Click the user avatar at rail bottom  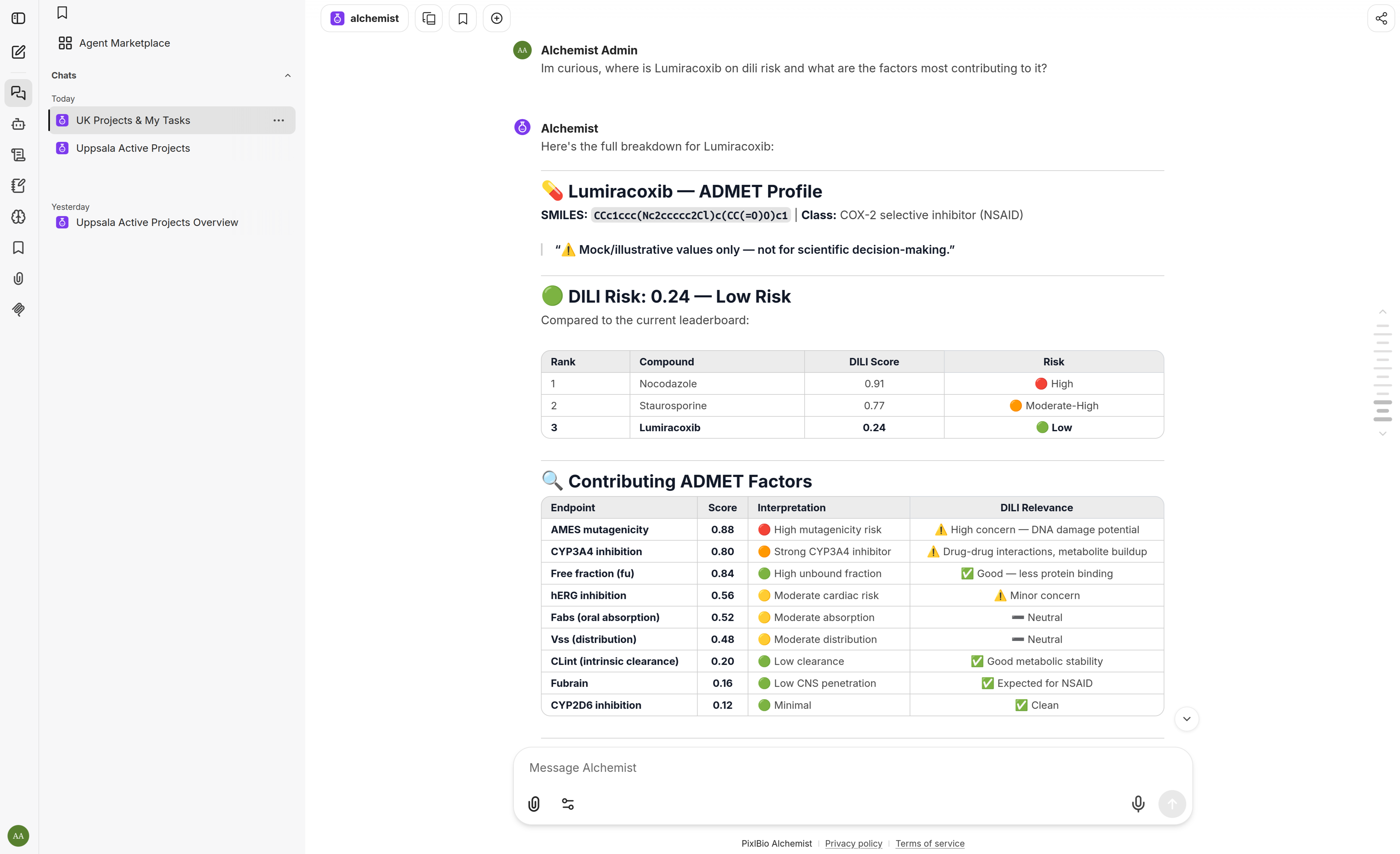point(18,836)
